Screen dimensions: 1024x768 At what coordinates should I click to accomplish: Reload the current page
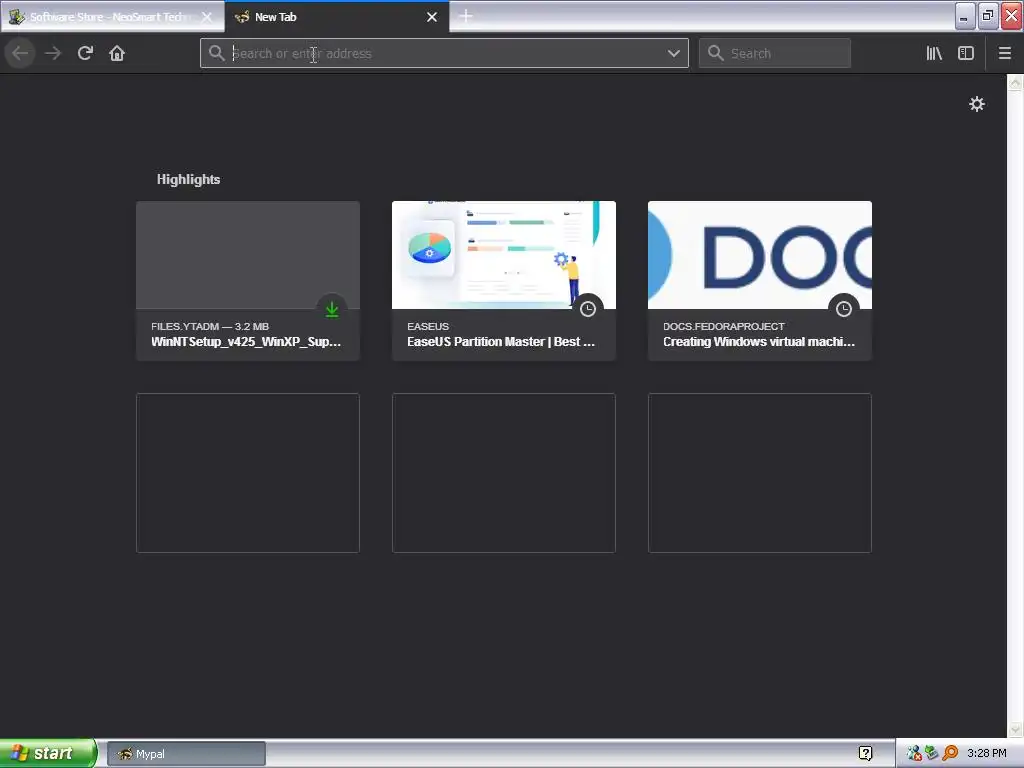(x=85, y=53)
